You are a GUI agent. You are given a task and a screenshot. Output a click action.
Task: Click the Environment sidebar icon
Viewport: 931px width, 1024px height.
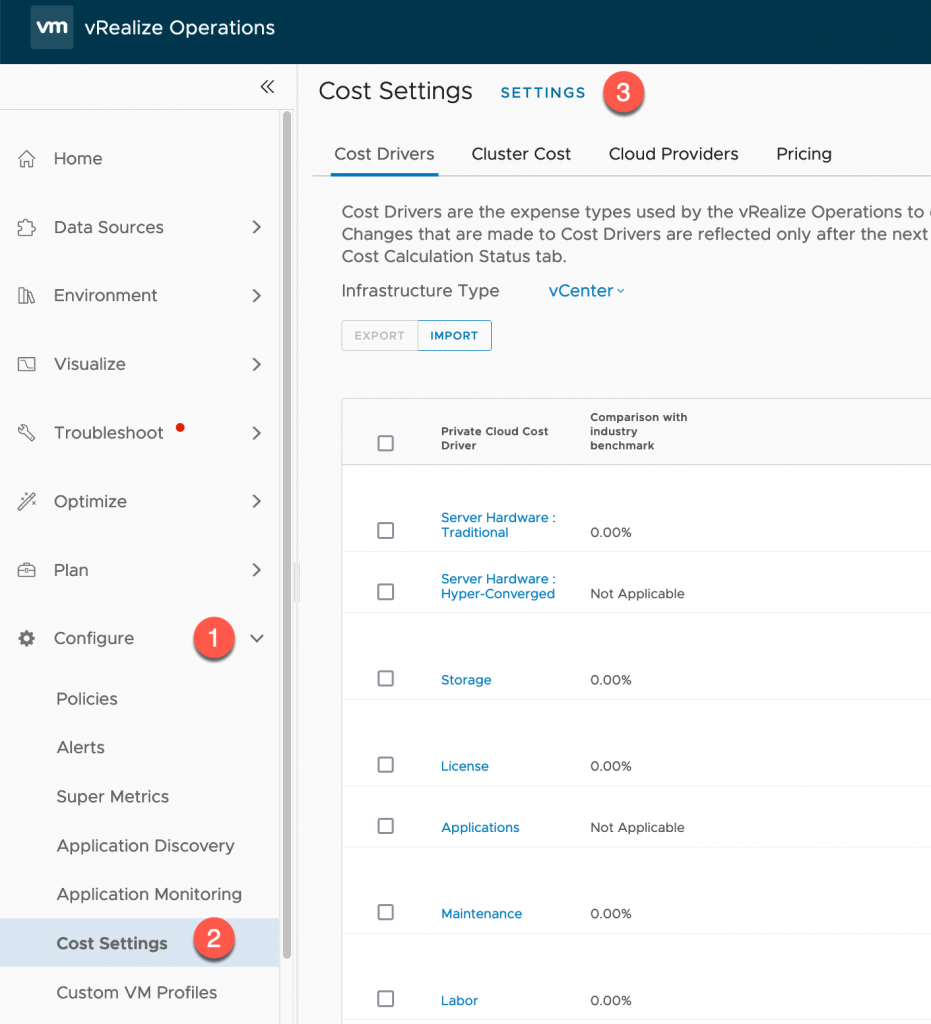pos(27,295)
